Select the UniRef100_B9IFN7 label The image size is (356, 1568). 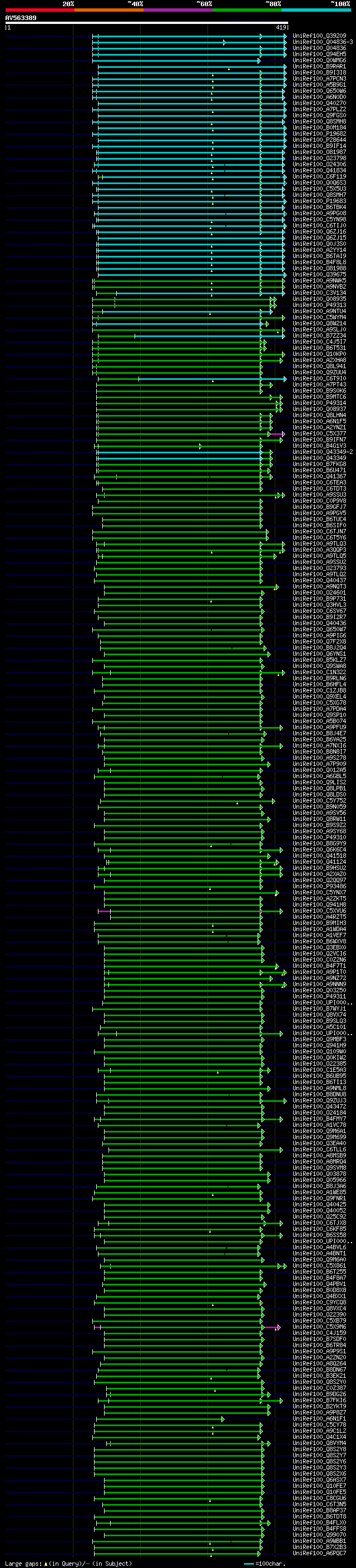click(x=319, y=439)
